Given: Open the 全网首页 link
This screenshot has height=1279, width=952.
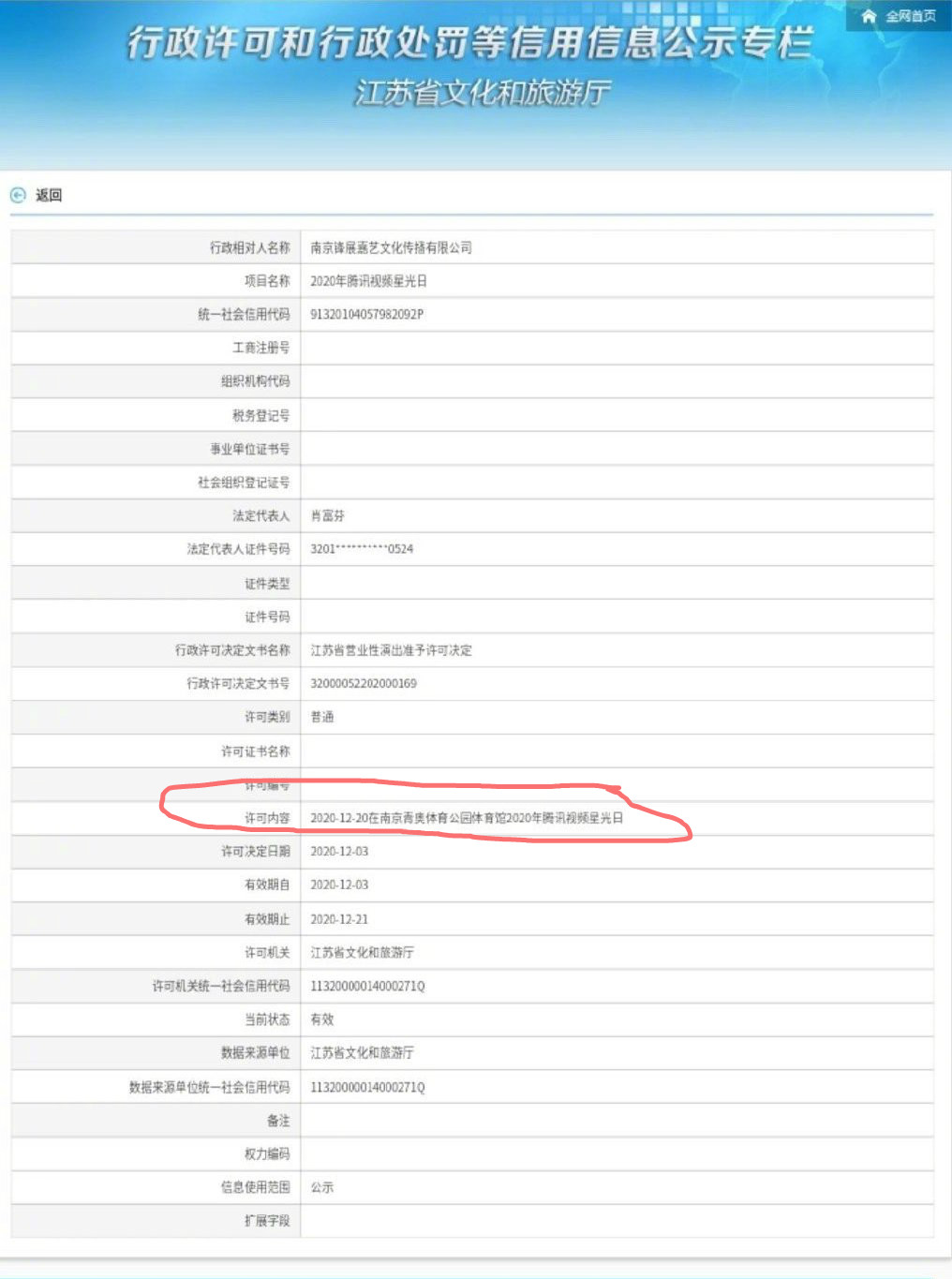Looking at the screenshot, I should pos(910,16).
